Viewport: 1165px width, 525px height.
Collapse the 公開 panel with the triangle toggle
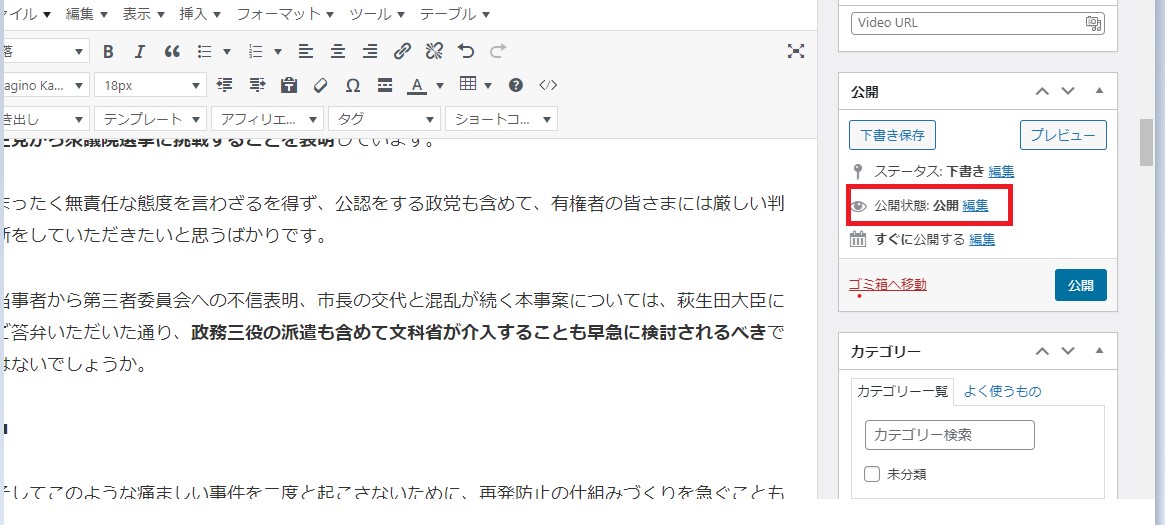(x=1099, y=91)
